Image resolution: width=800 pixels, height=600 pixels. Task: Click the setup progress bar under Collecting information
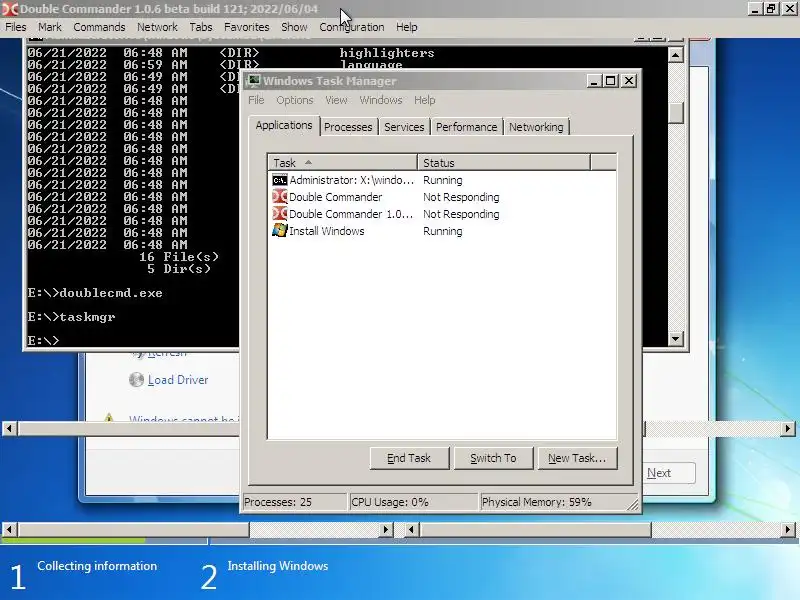point(104,541)
